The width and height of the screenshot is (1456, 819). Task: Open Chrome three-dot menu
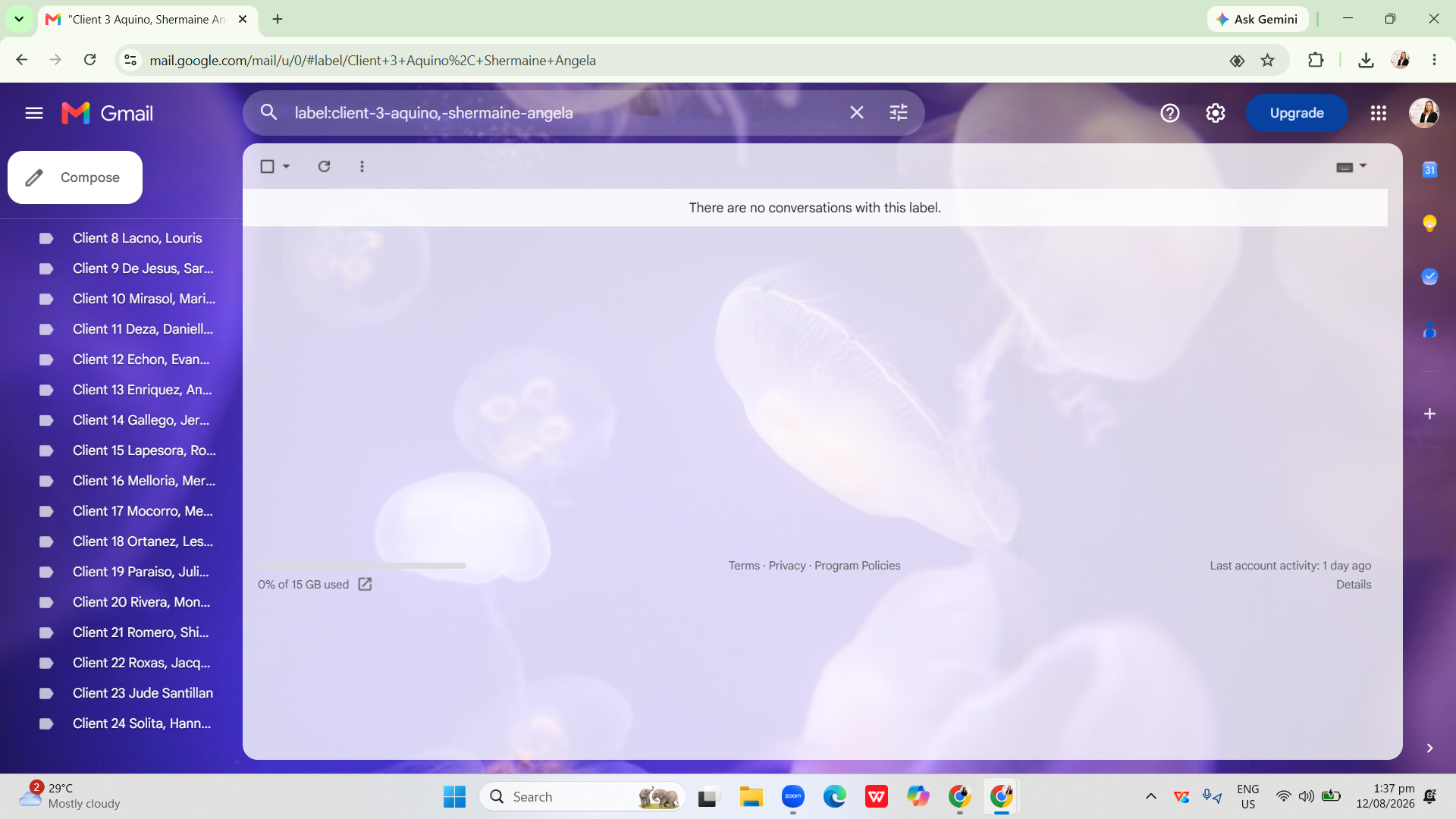pos(1434,61)
